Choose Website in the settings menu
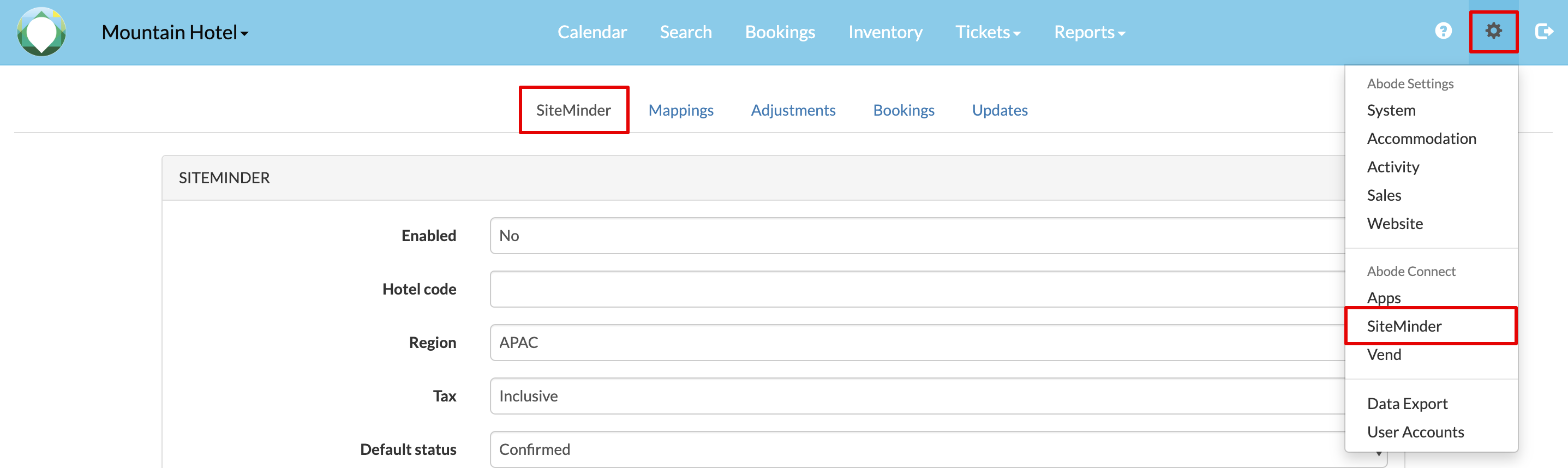The image size is (1568, 468). (x=1395, y=223)
